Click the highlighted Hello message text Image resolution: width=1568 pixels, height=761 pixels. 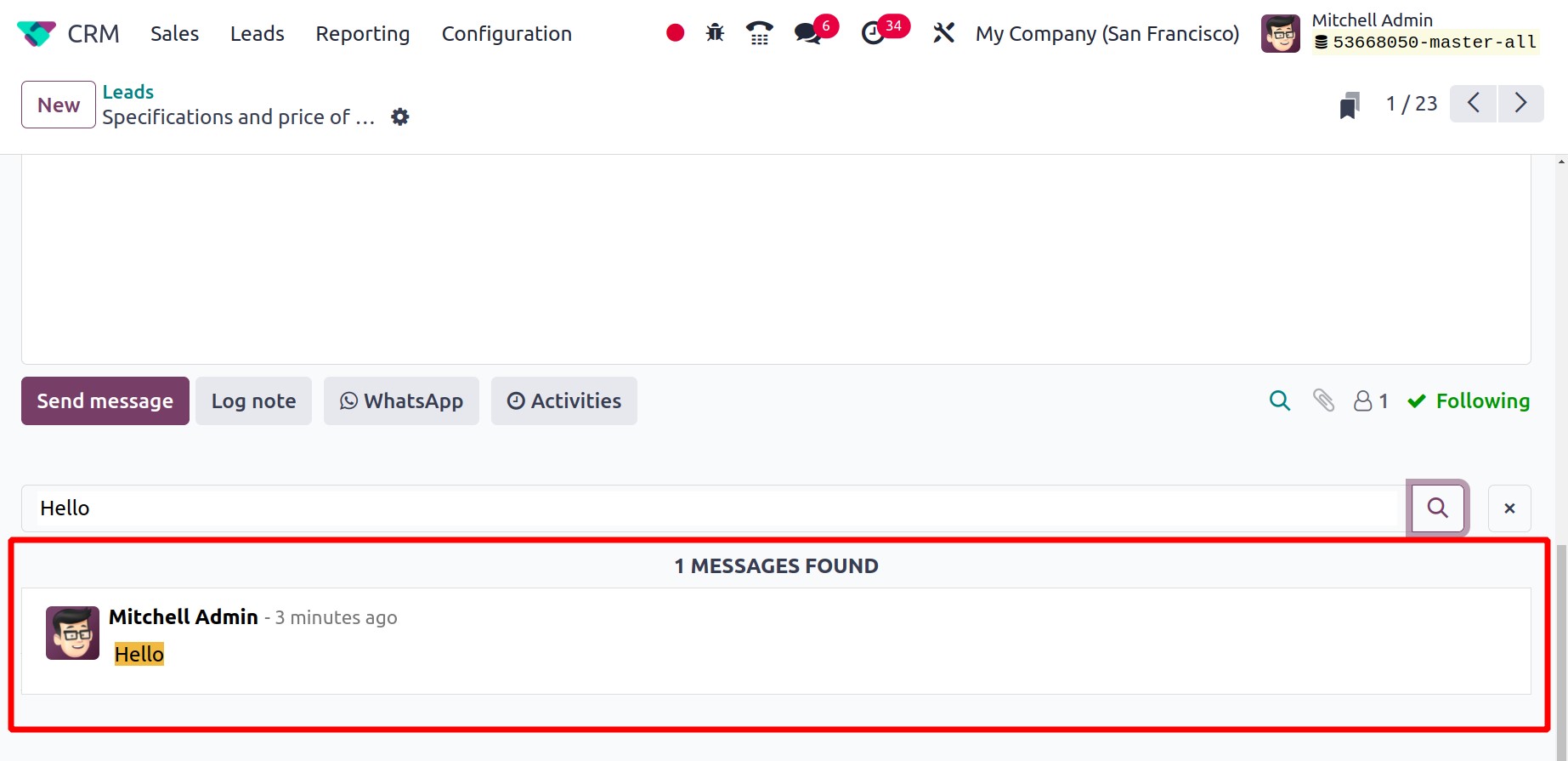coord(139,654)
